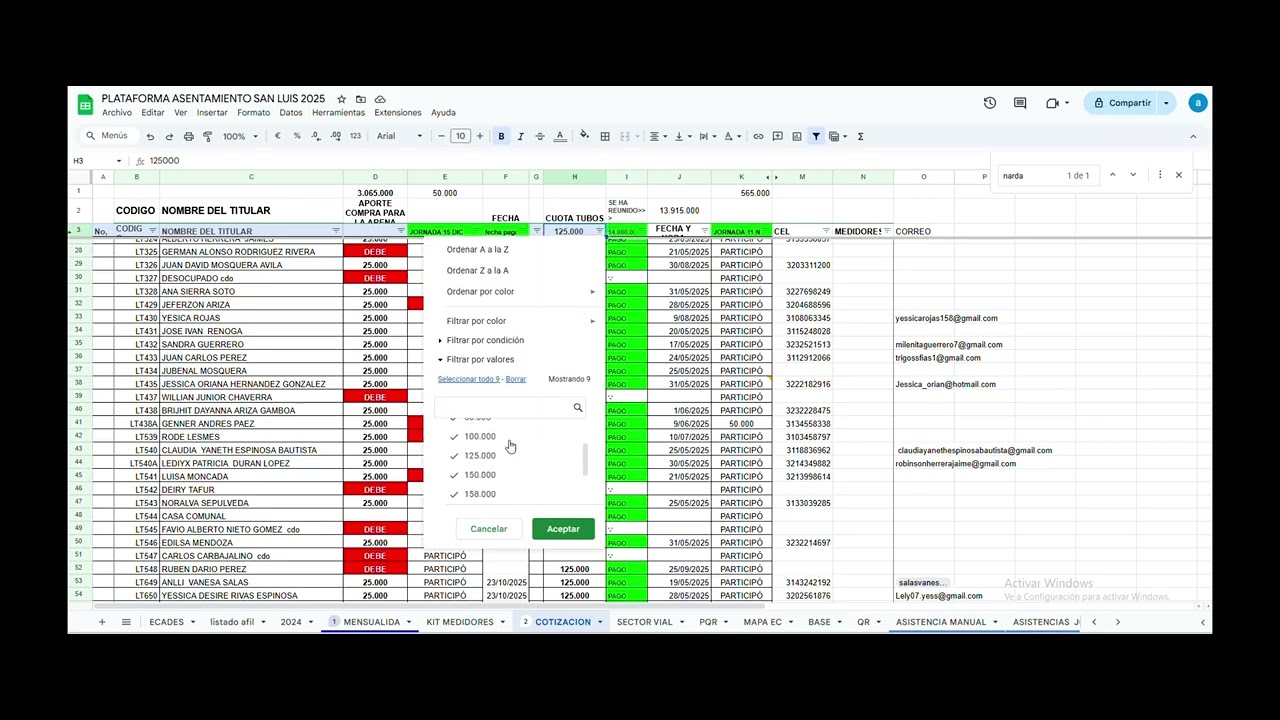1280x720 pixels.
Task: Open the Compartir dropdown arrow
Action: click(x=1166, y=103)
